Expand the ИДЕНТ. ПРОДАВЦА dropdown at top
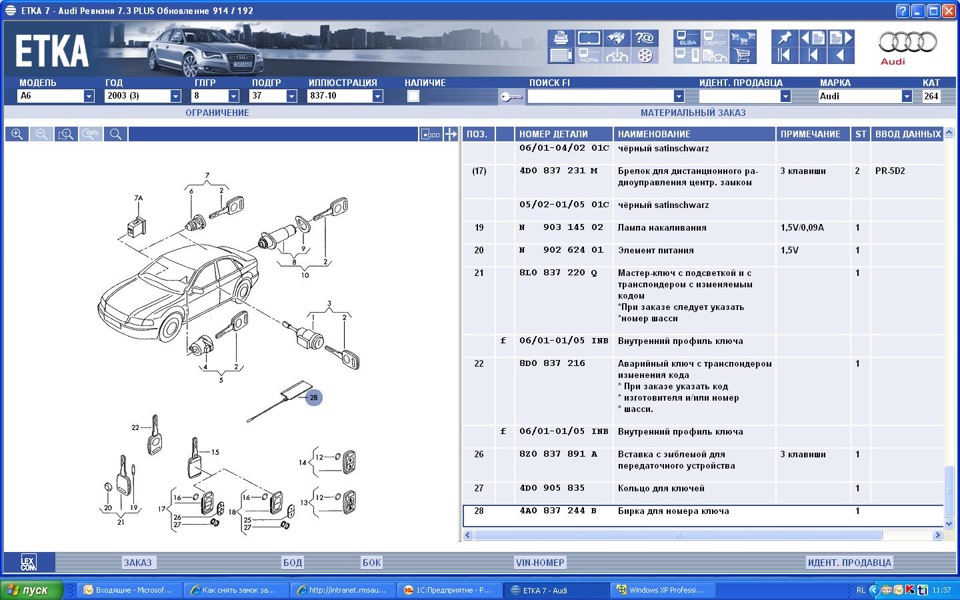 (x=786, y=96)
